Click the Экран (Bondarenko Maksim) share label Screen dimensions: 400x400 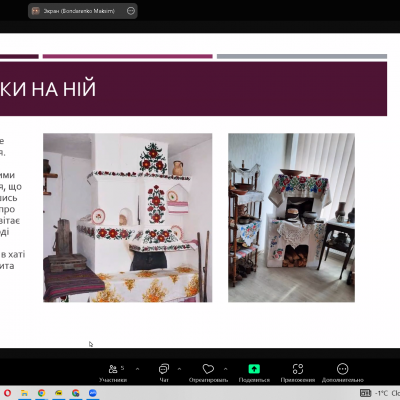[x=79, y=11]
